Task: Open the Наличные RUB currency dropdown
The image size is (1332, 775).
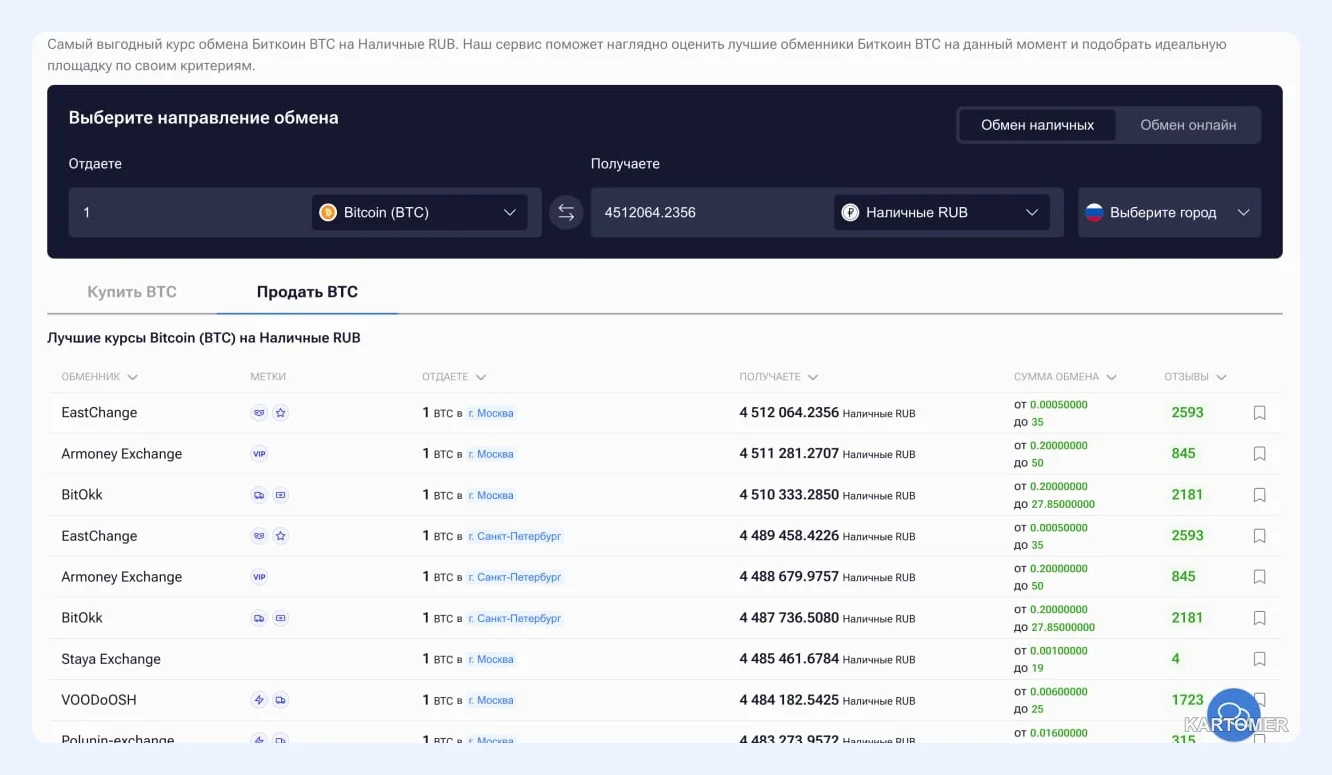Action: pos(941,212)
